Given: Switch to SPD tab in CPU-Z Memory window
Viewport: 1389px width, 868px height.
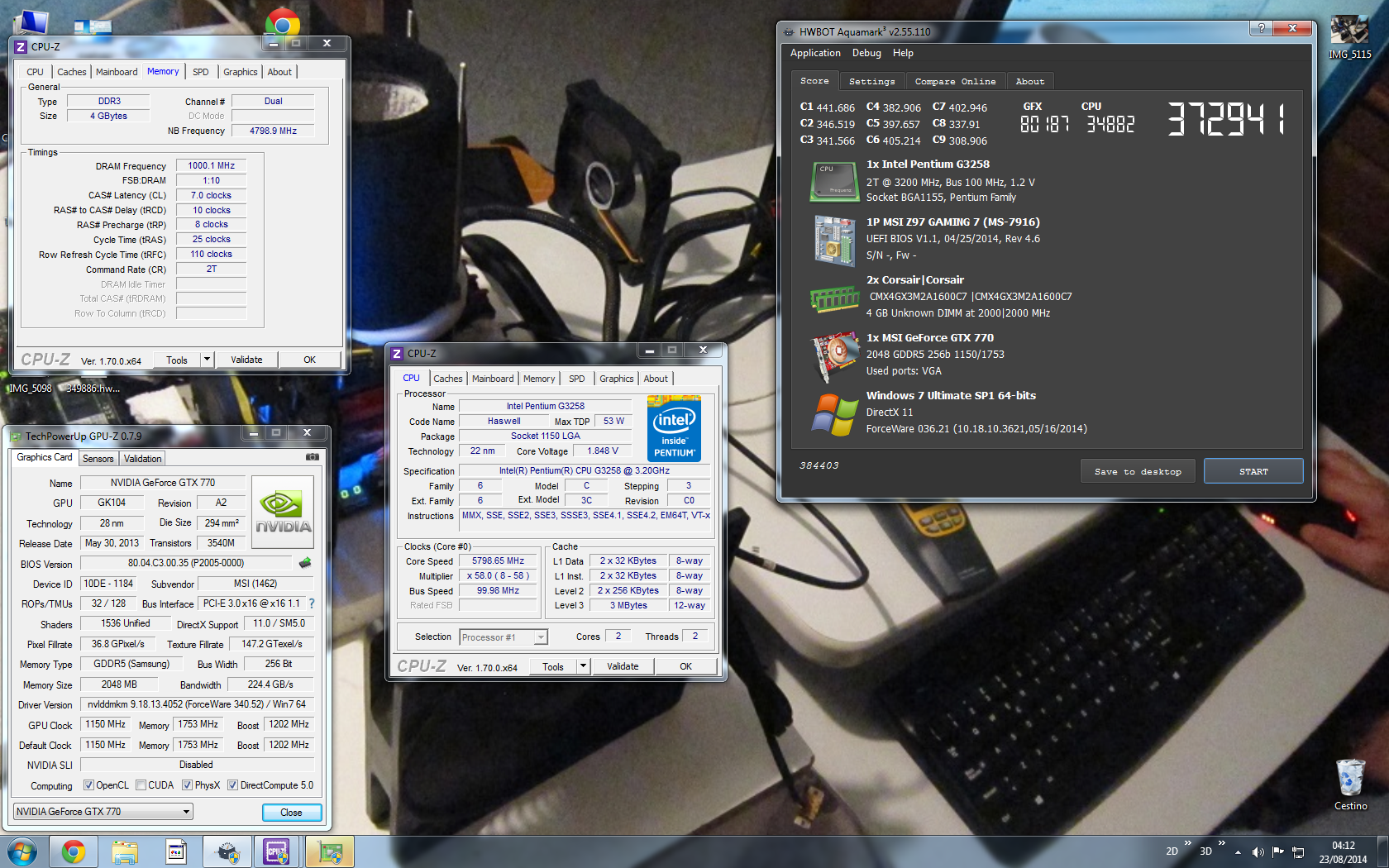Looking at the screenshot, I should click(201, 72).
